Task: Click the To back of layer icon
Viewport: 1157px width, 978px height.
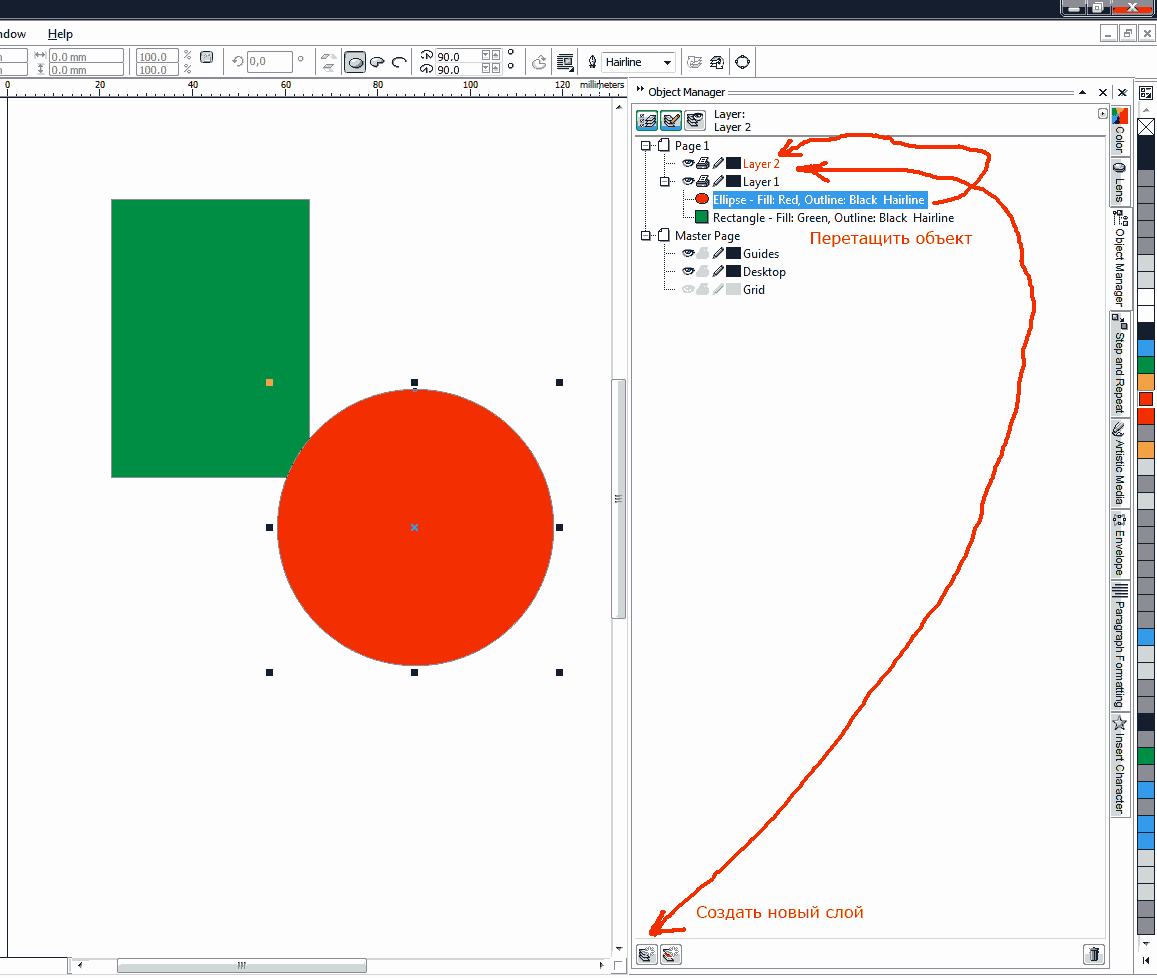Action: (x=717, y=62)
